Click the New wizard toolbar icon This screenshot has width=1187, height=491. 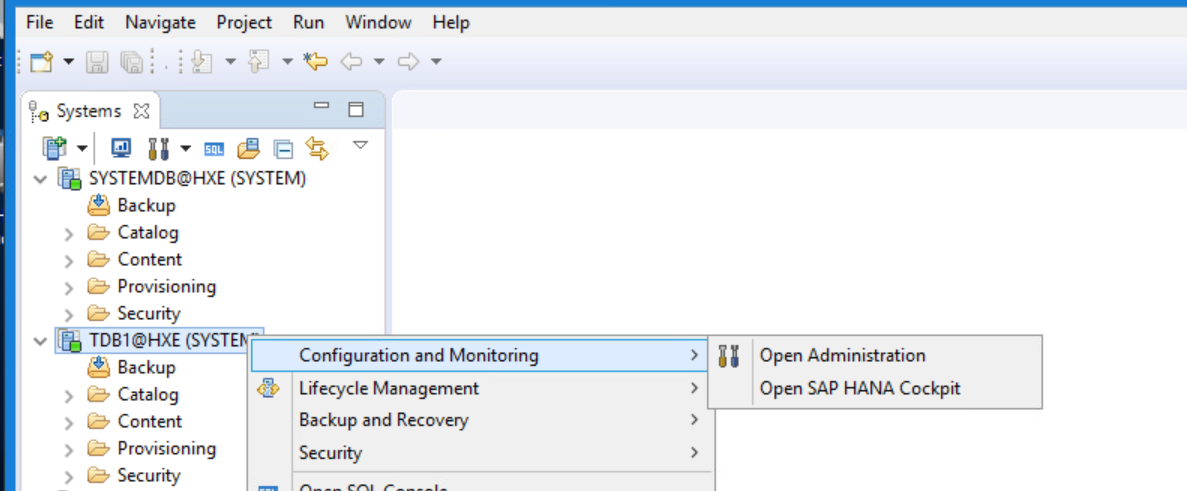point(42,61)
